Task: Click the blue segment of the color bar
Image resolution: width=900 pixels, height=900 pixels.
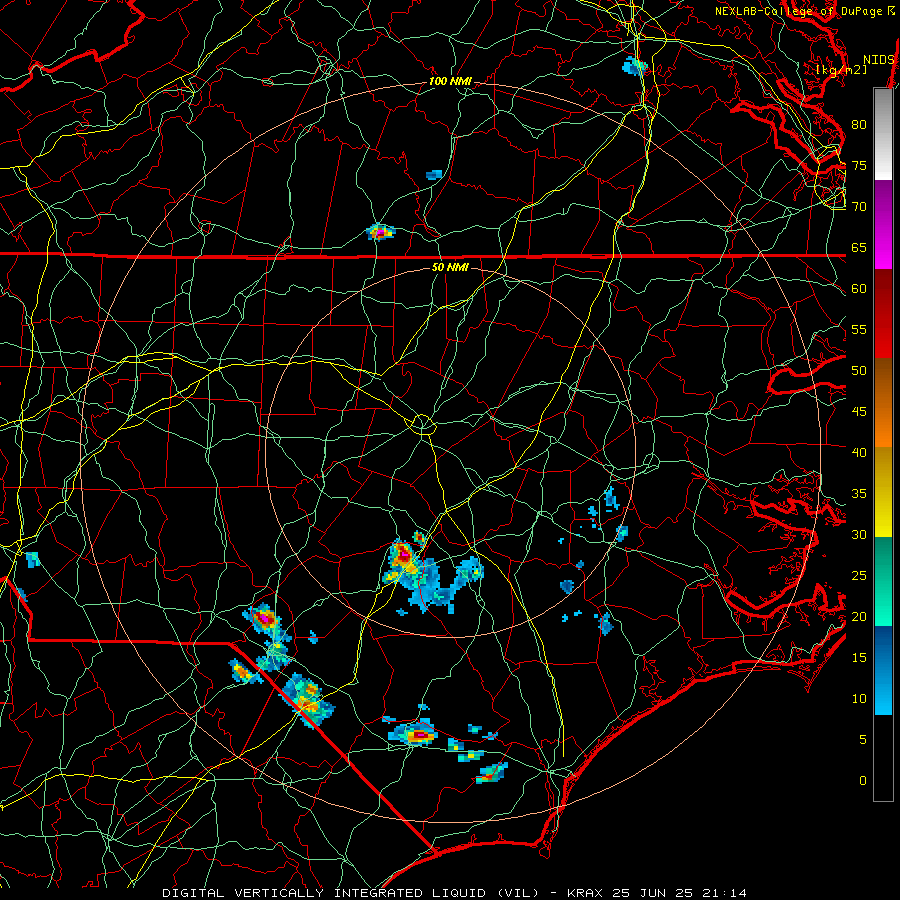Action: [883, 670]
